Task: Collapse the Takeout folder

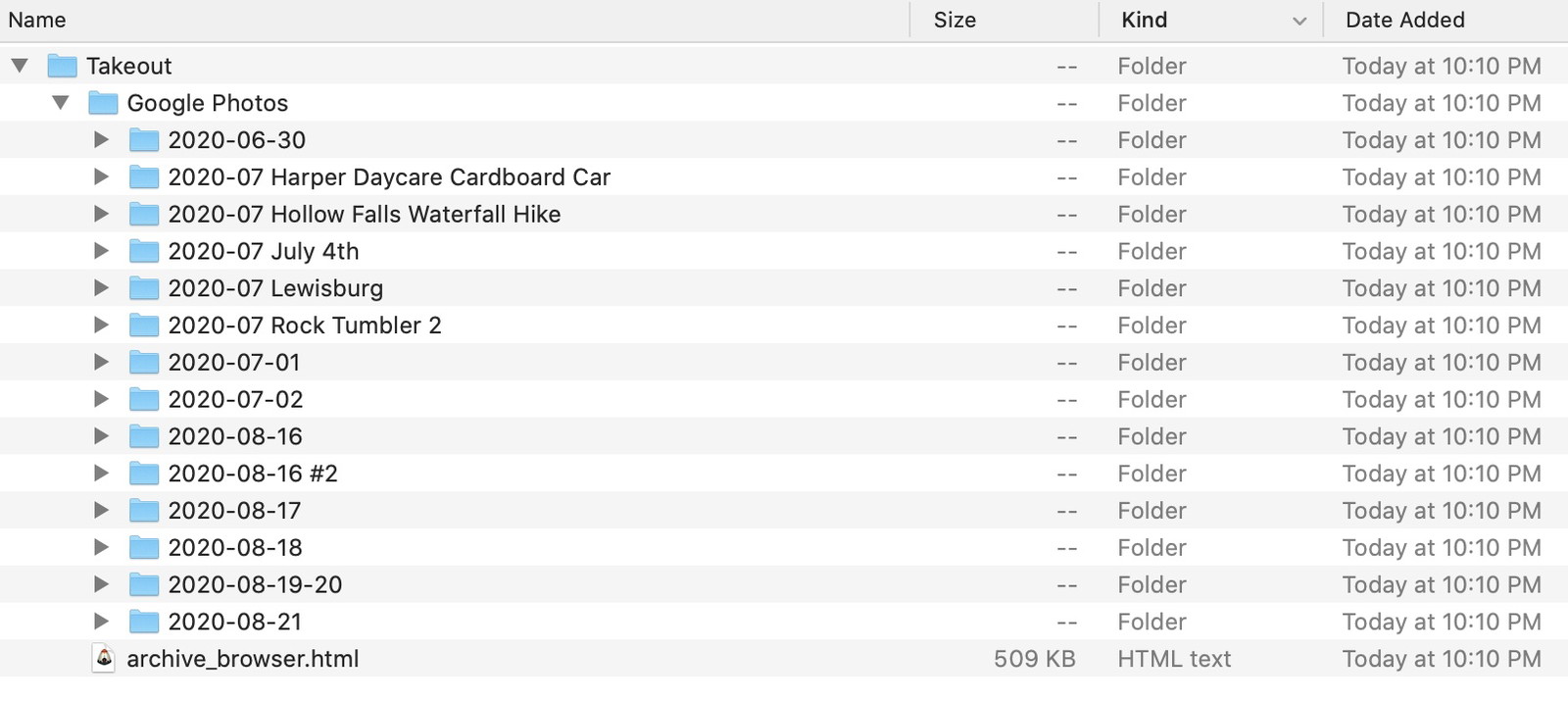Action: [22, 66]
